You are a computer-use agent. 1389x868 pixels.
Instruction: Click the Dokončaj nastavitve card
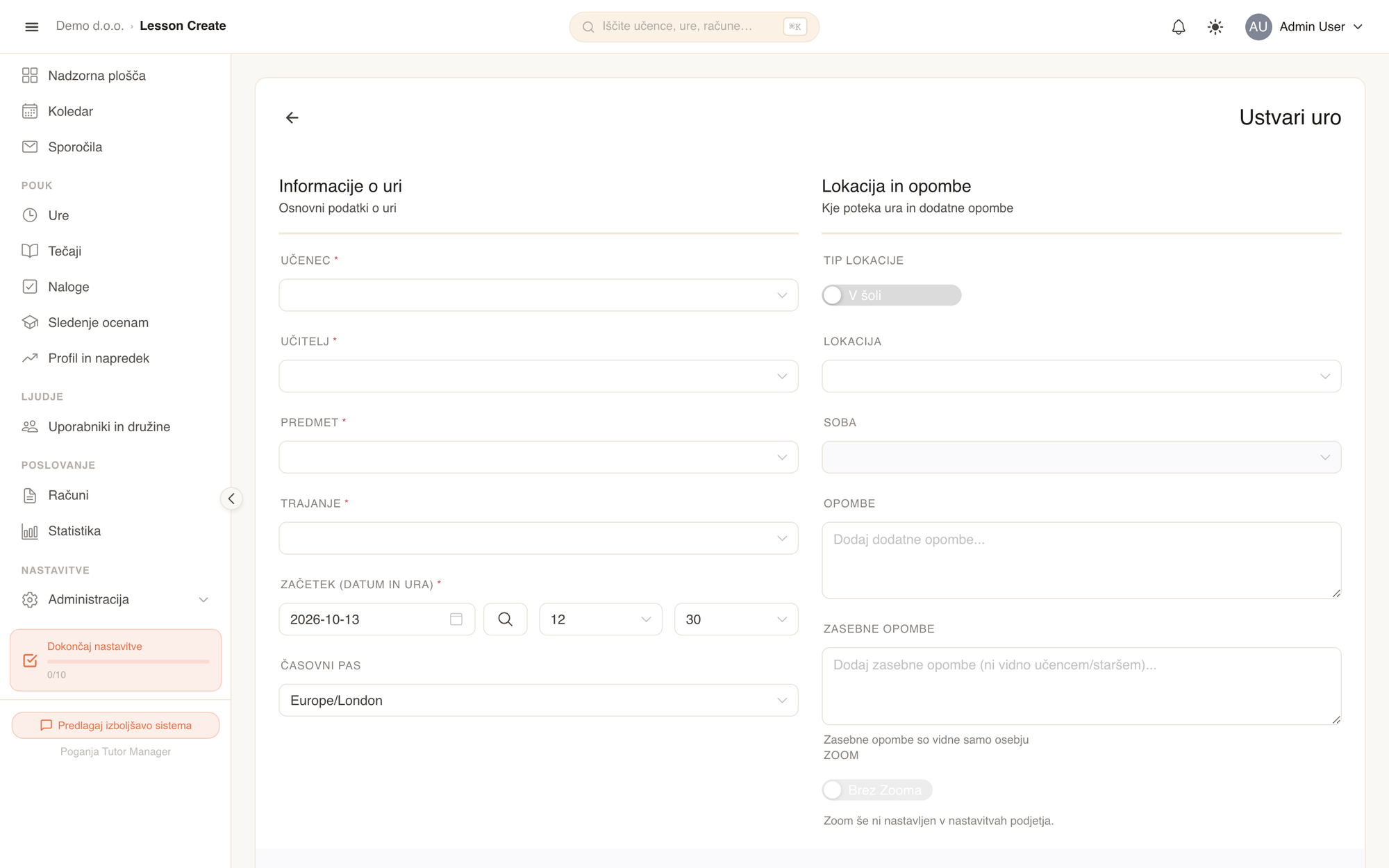pos(115,660)
